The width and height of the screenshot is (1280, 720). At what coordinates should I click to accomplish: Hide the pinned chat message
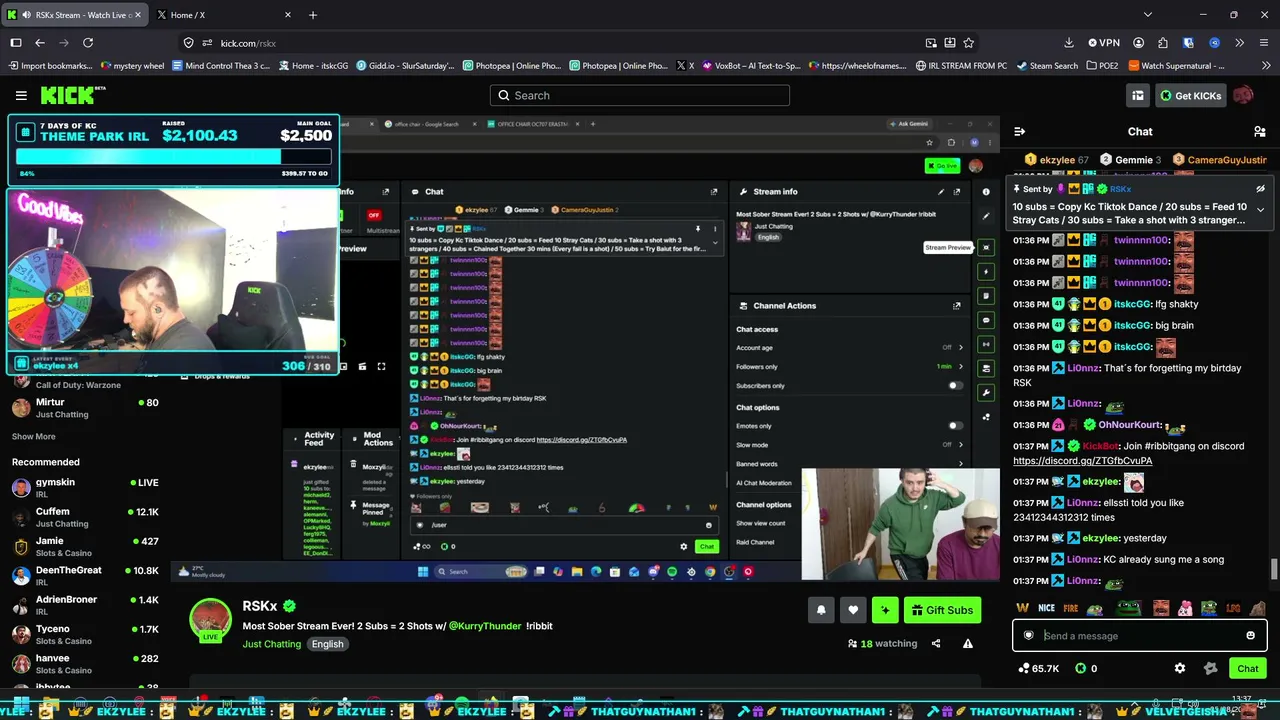1260,188
